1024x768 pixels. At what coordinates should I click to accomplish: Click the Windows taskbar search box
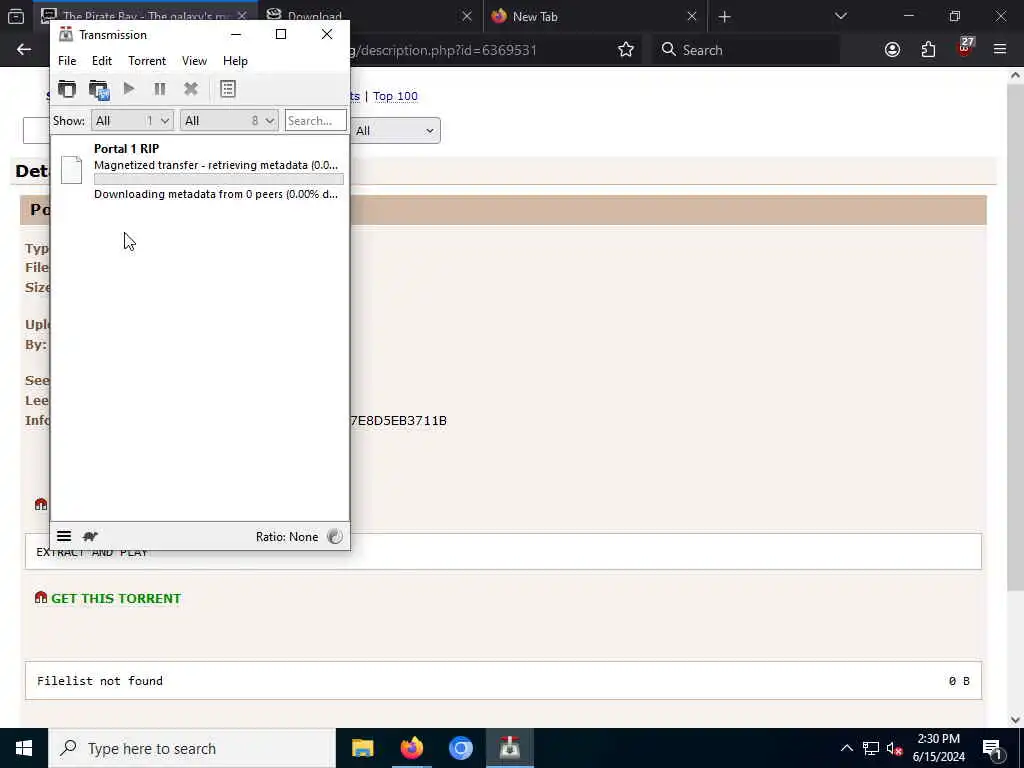coord(192,748)
